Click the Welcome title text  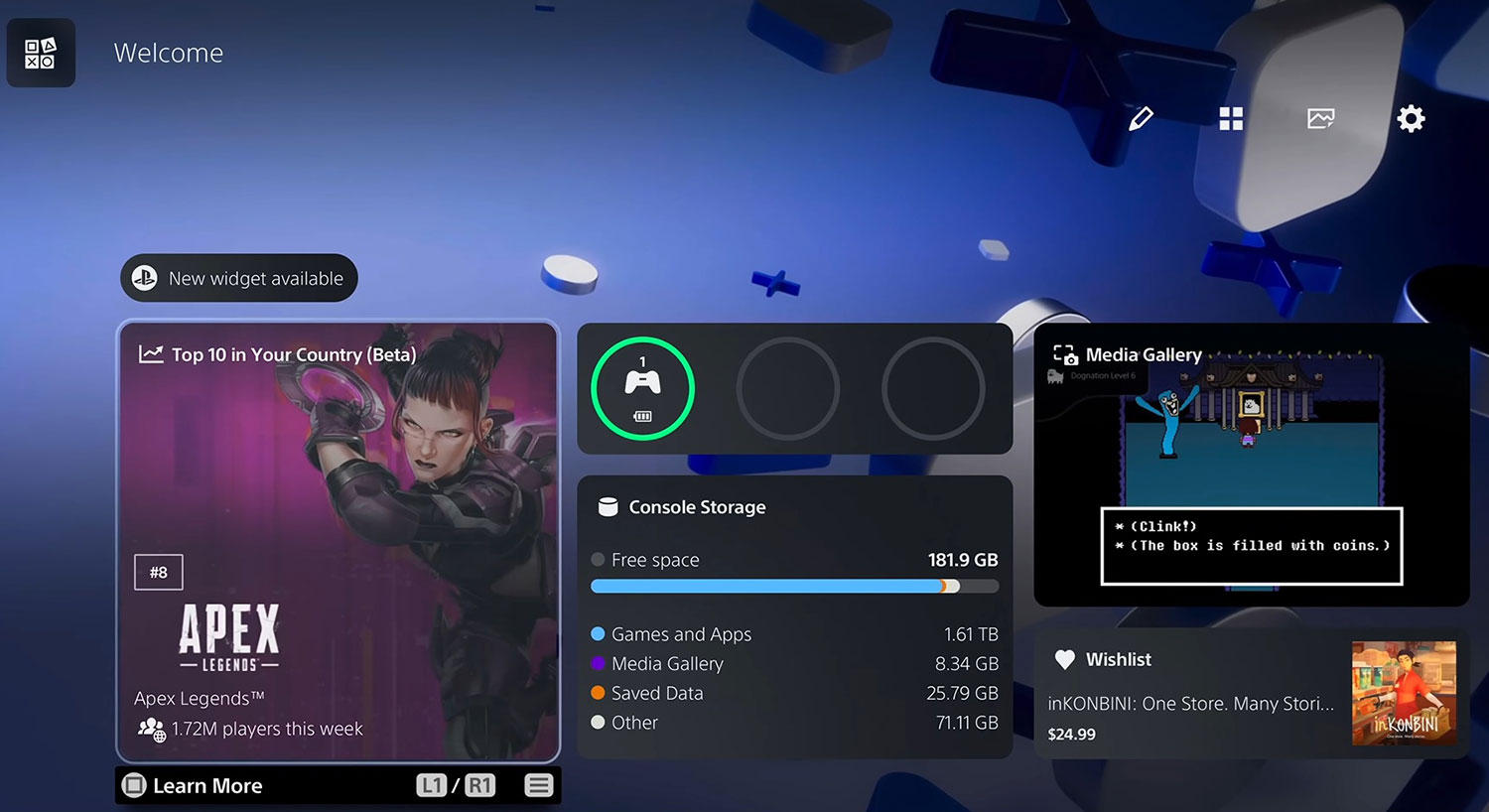pyautogui.click(x=169, y=53)
